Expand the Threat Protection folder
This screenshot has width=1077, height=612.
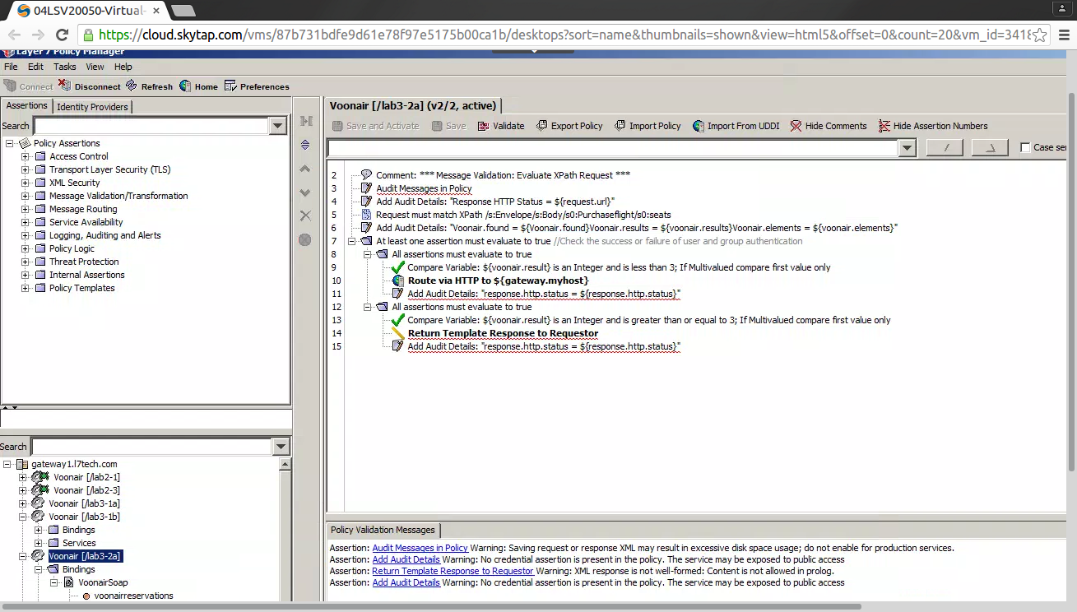25,262
